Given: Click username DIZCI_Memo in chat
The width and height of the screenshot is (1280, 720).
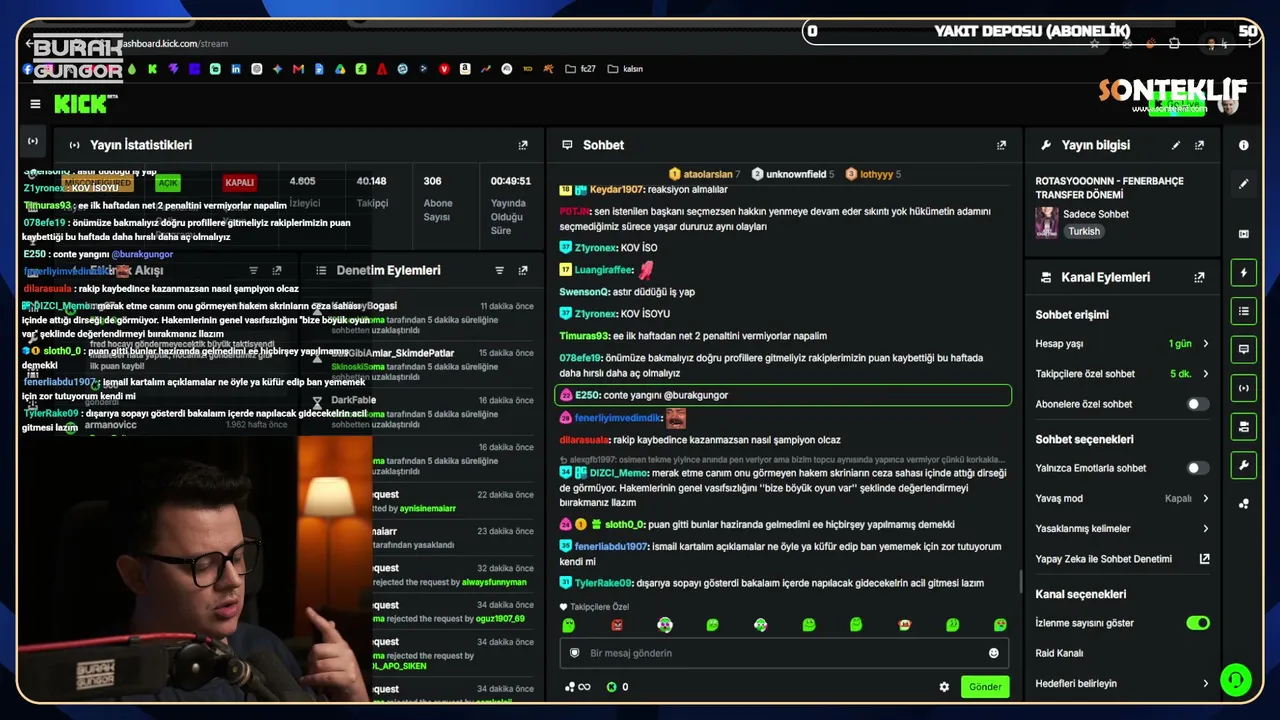Looking at the screenshot, I should [618, 473].
